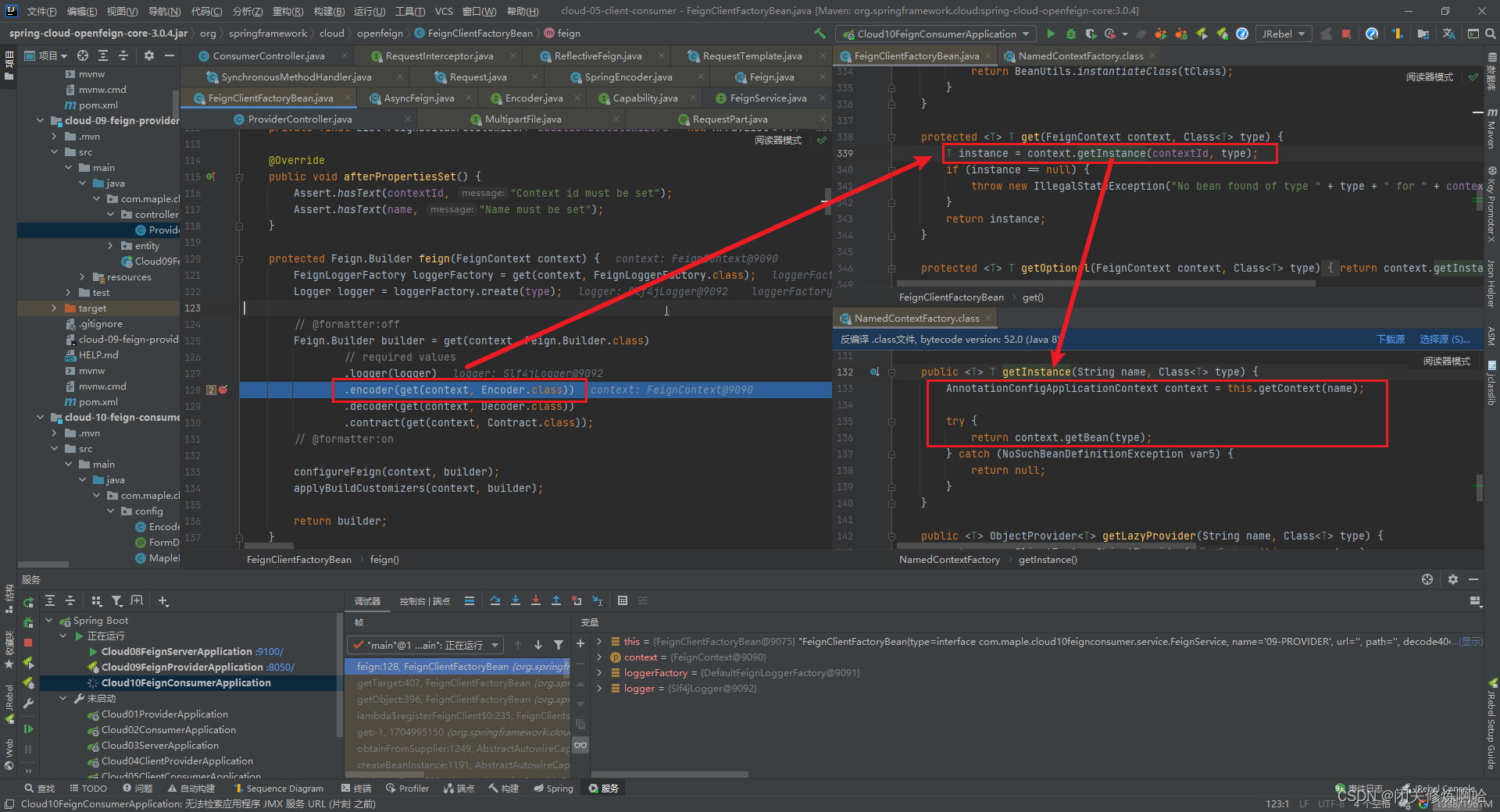Click Step Out icon in debugger toolbar
Screen dimensions: 1500x812
pos(556,600)
